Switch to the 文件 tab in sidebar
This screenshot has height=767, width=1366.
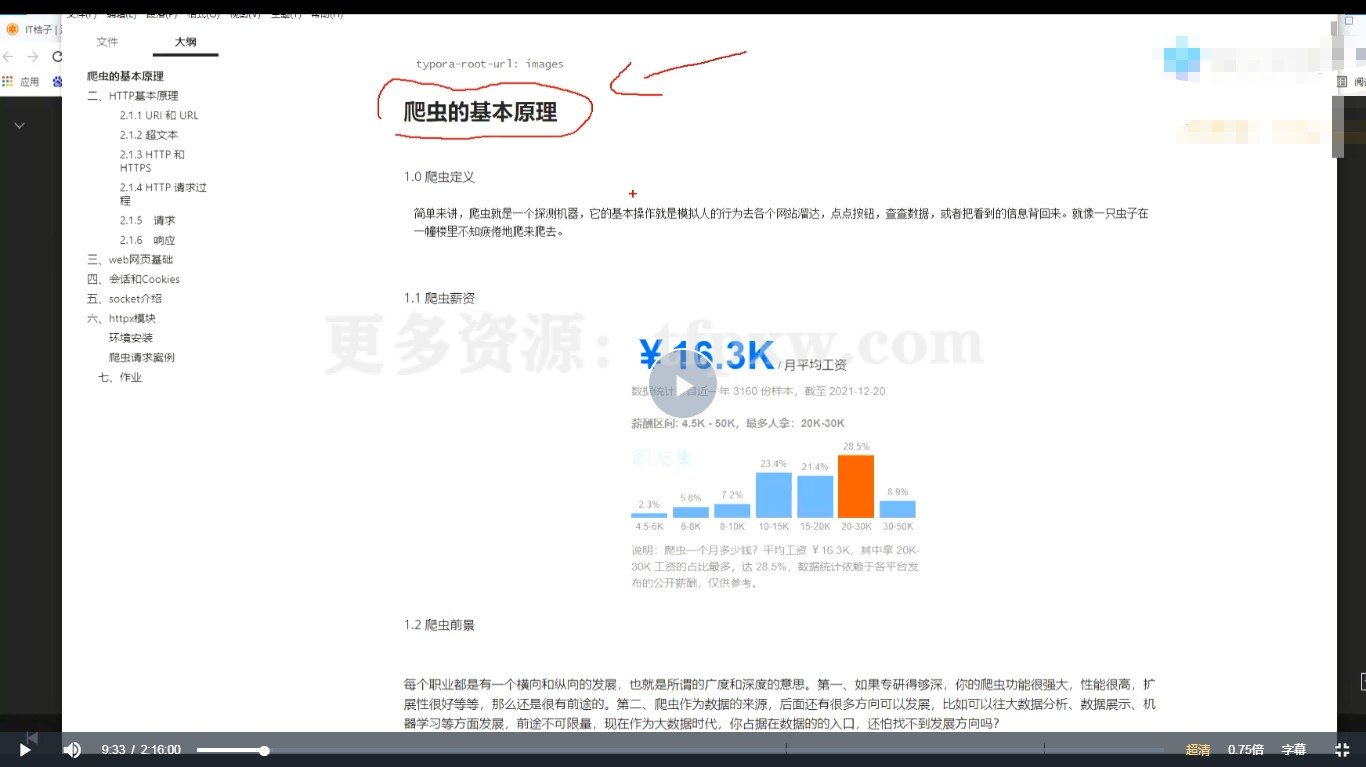[108, 42]
